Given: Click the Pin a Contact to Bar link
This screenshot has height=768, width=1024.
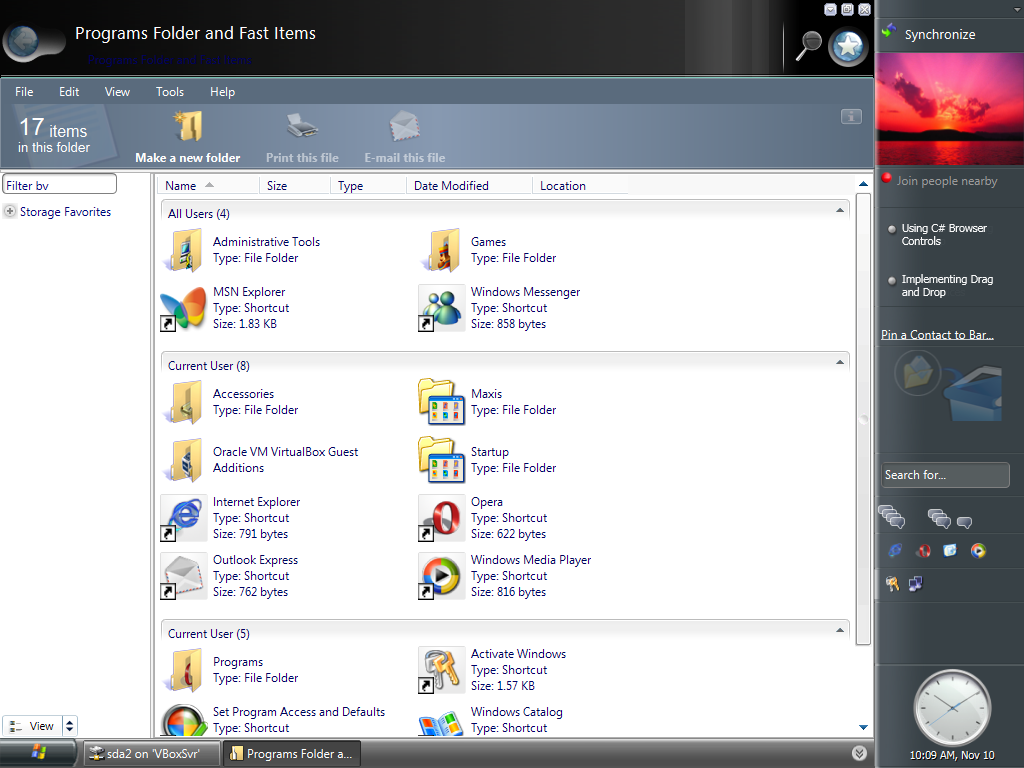Looking at the screenshot, I should click(x=937, y=335).
